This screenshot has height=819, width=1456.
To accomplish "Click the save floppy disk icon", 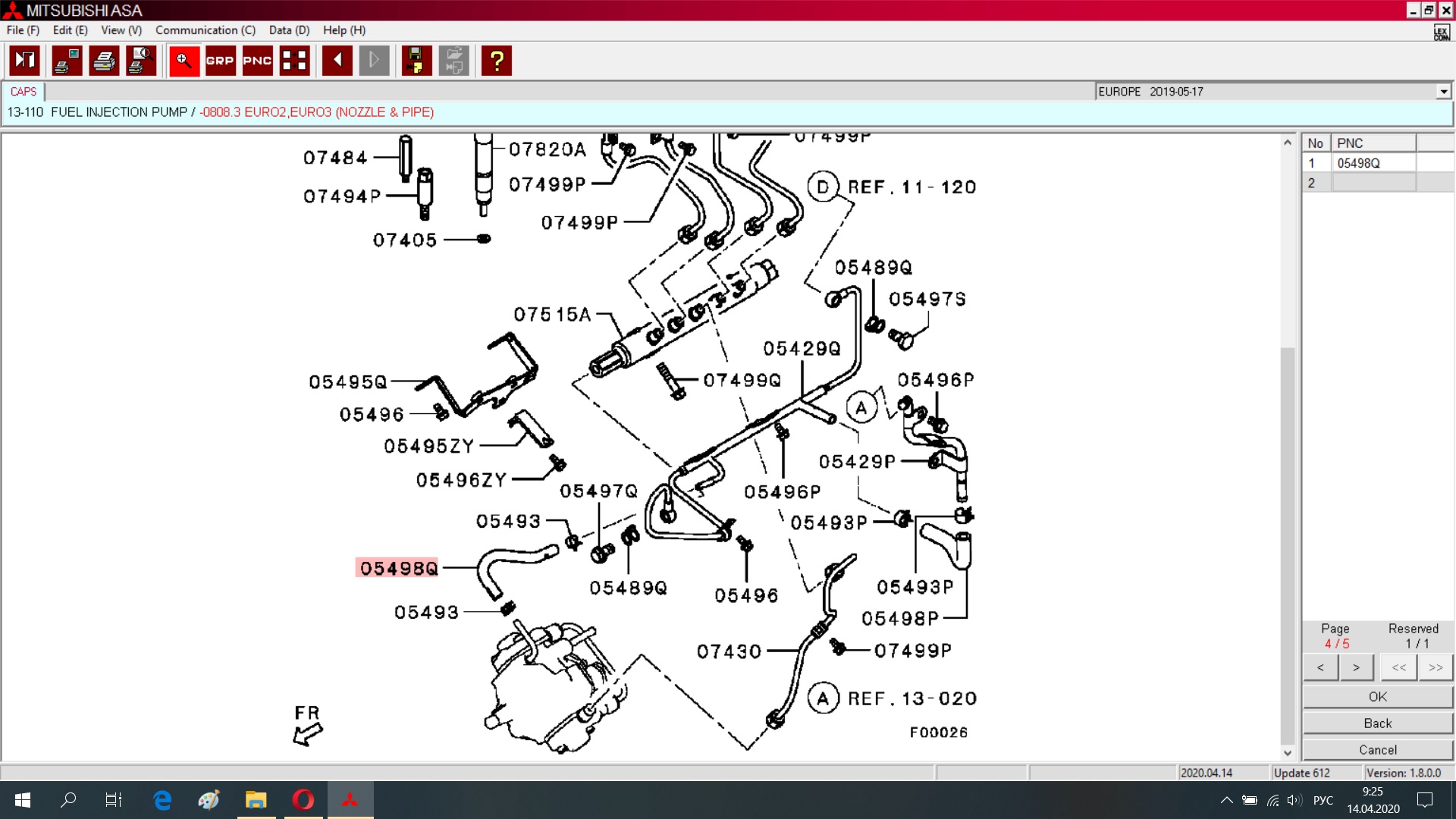I will [416, 61].
